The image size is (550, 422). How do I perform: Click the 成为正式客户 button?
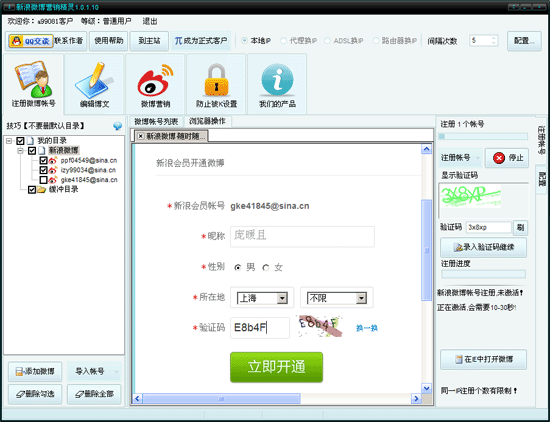tap(201, 41)
